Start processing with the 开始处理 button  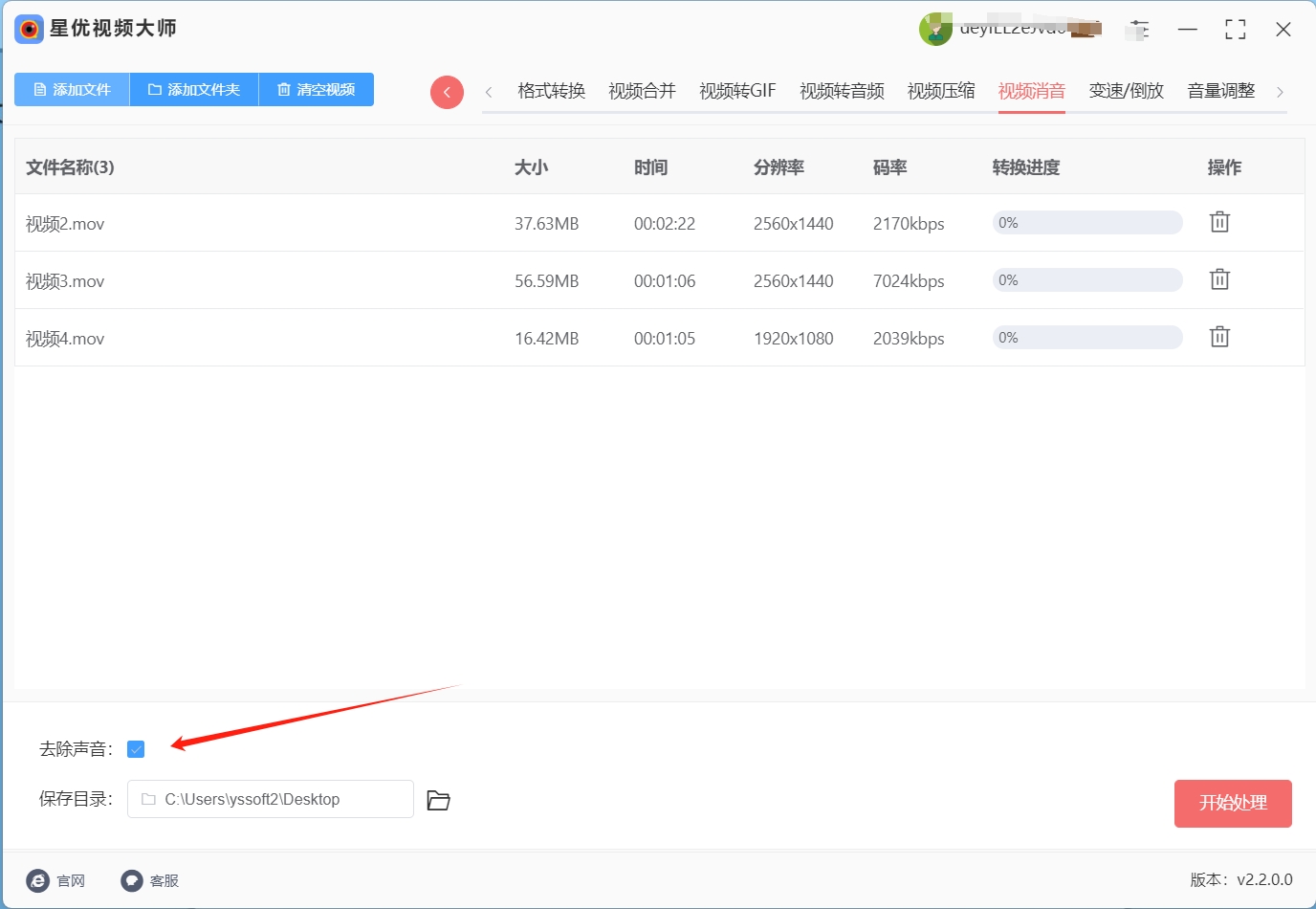click(x=1233, y=804)
